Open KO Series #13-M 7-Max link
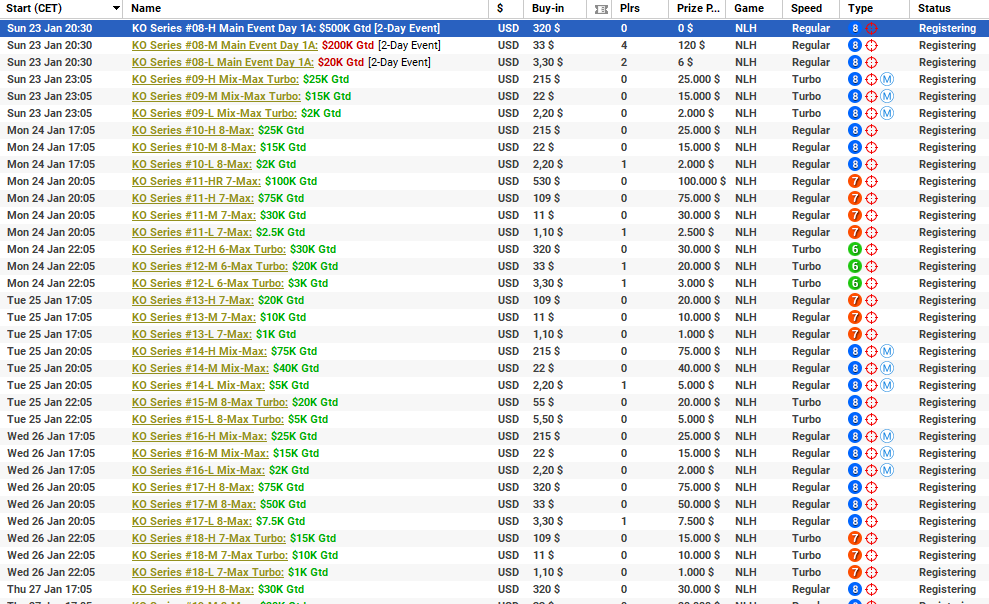 [x=194, y=318]
